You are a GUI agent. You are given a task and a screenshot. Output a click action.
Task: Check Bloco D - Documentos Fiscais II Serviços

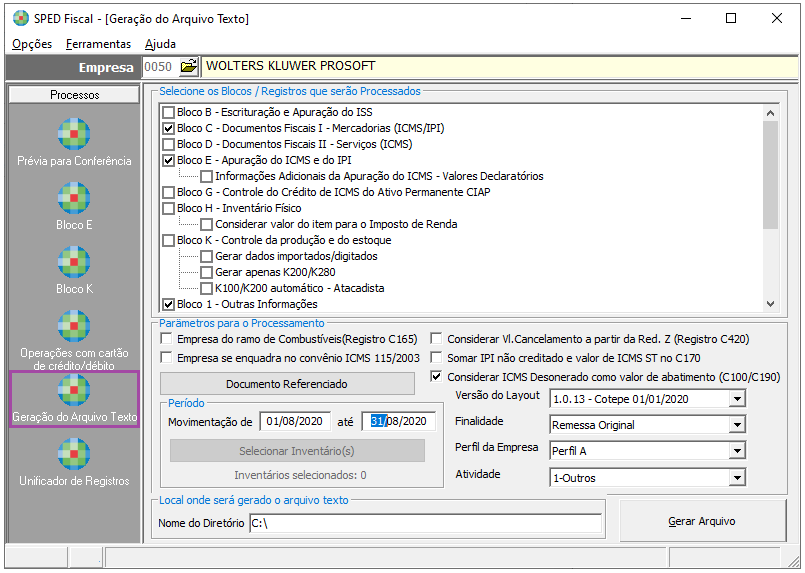pyautogui.click(x=168, y=144)
